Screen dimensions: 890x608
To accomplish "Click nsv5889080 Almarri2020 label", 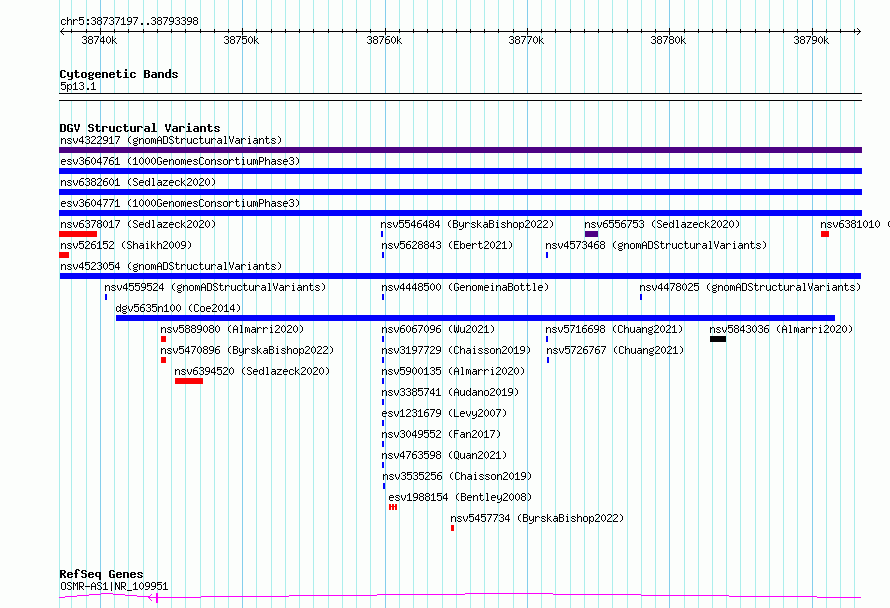I will tap(232, 329).
